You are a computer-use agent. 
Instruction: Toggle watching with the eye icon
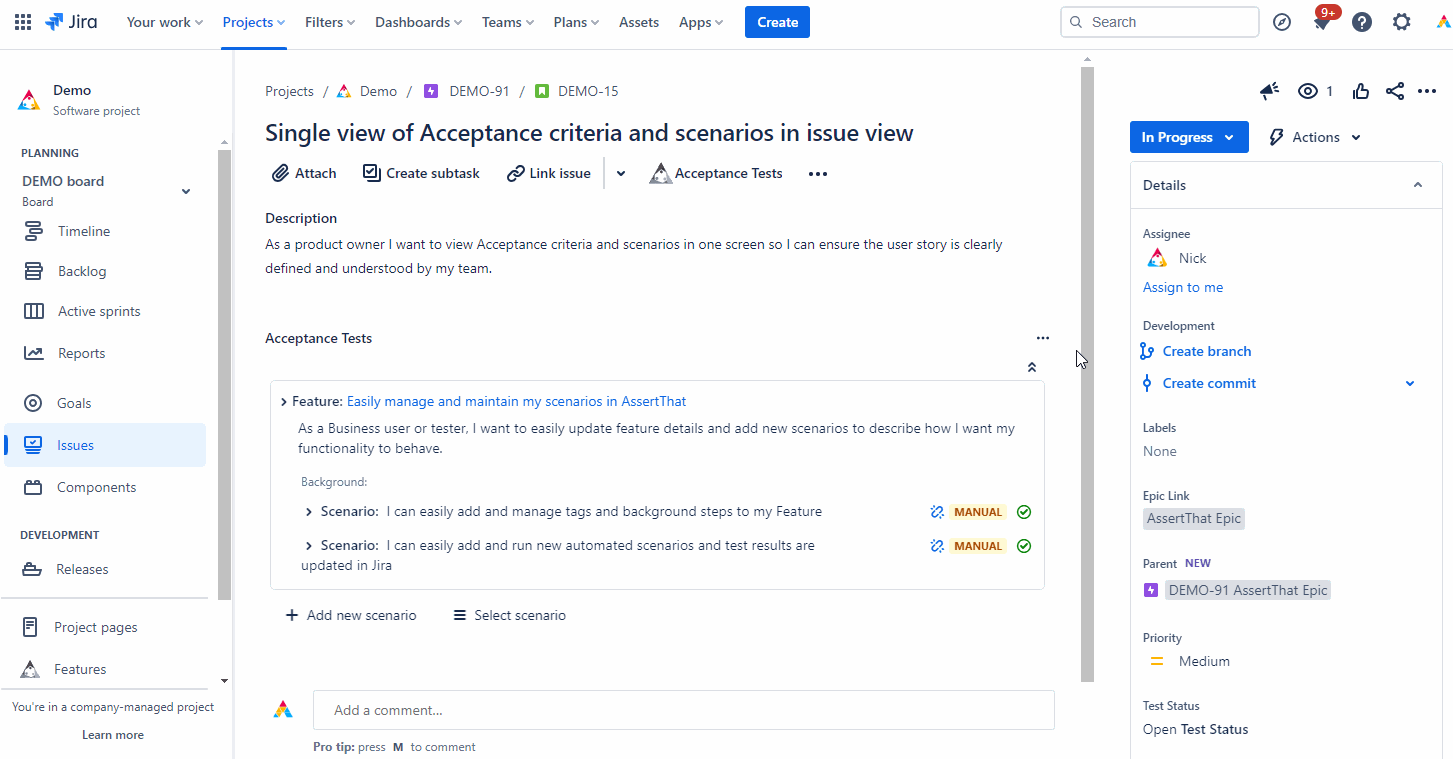pyautogui.click(x=1308, y=91)
